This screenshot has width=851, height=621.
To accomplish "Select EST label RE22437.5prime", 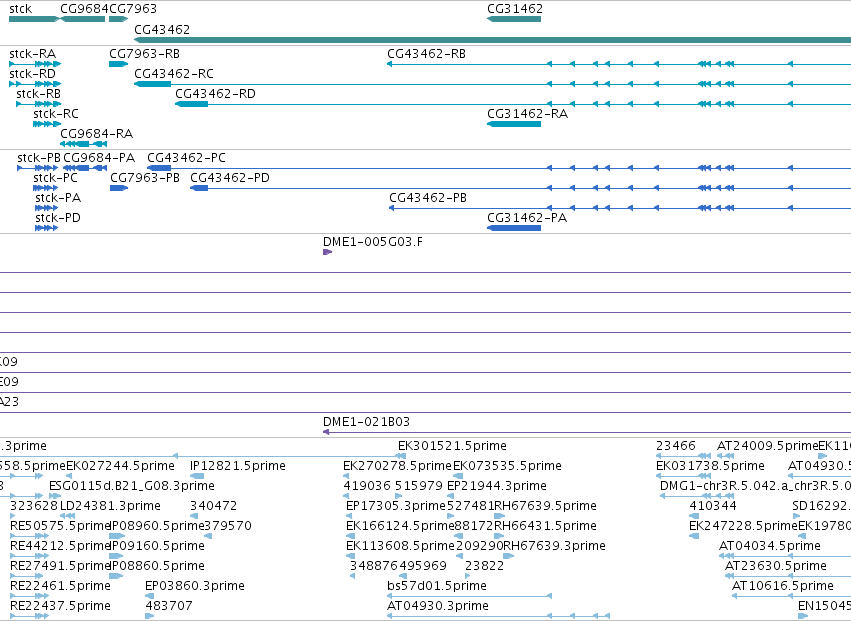I will click(x=60, y=606).
